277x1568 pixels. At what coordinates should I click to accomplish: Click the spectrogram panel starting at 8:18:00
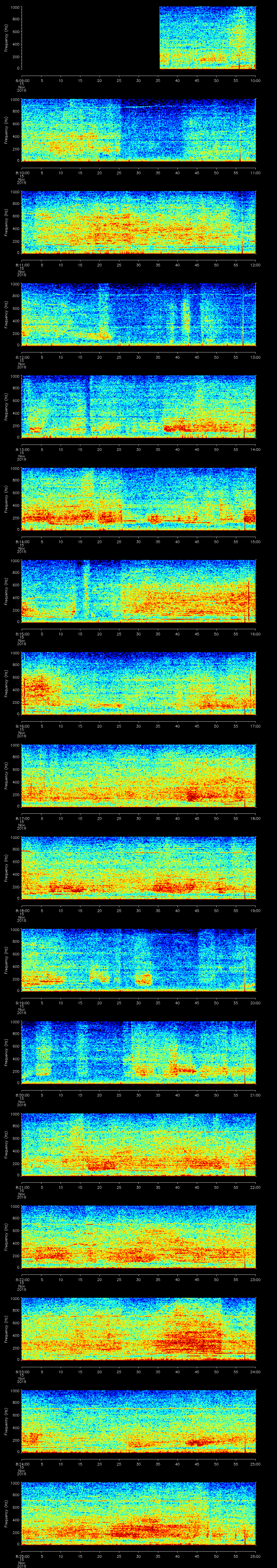point(139,868)
